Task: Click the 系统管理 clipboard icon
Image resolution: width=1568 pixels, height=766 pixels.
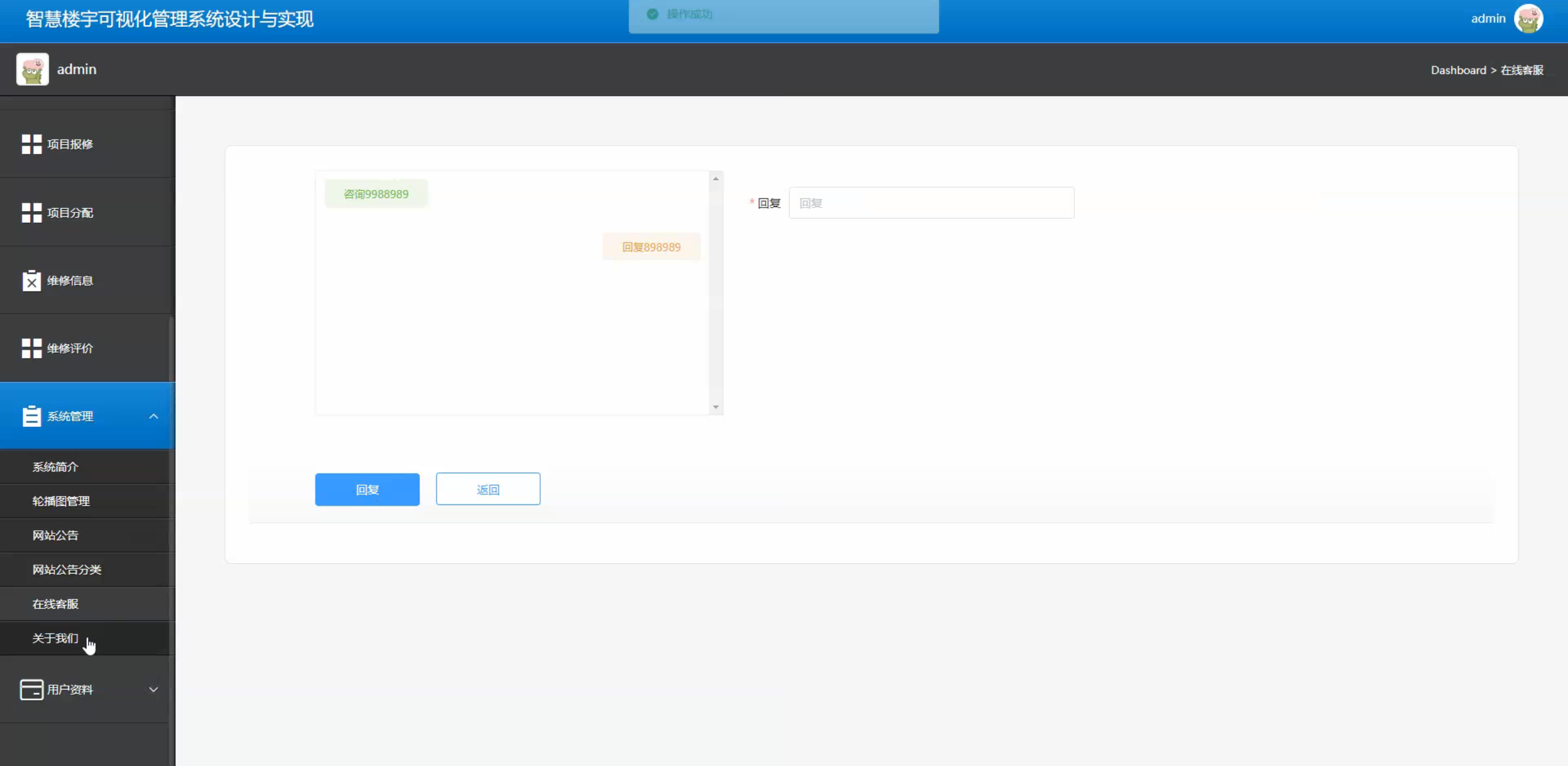Action: click(31, 416)
